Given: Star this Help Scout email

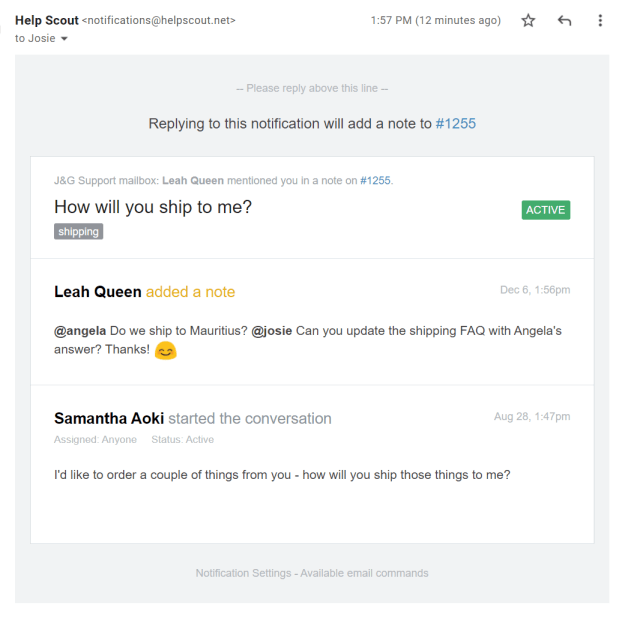Looking at the screenshot, I should coord(529,21).
